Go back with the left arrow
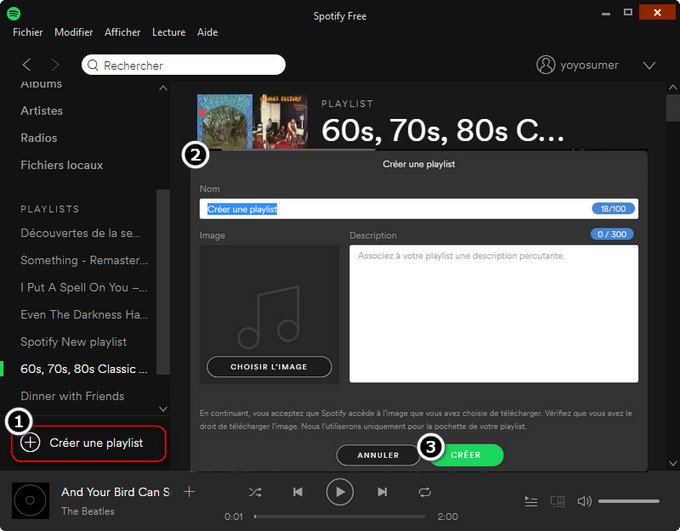This screenshot has height=531, width=680. click(x=27, y=65)
